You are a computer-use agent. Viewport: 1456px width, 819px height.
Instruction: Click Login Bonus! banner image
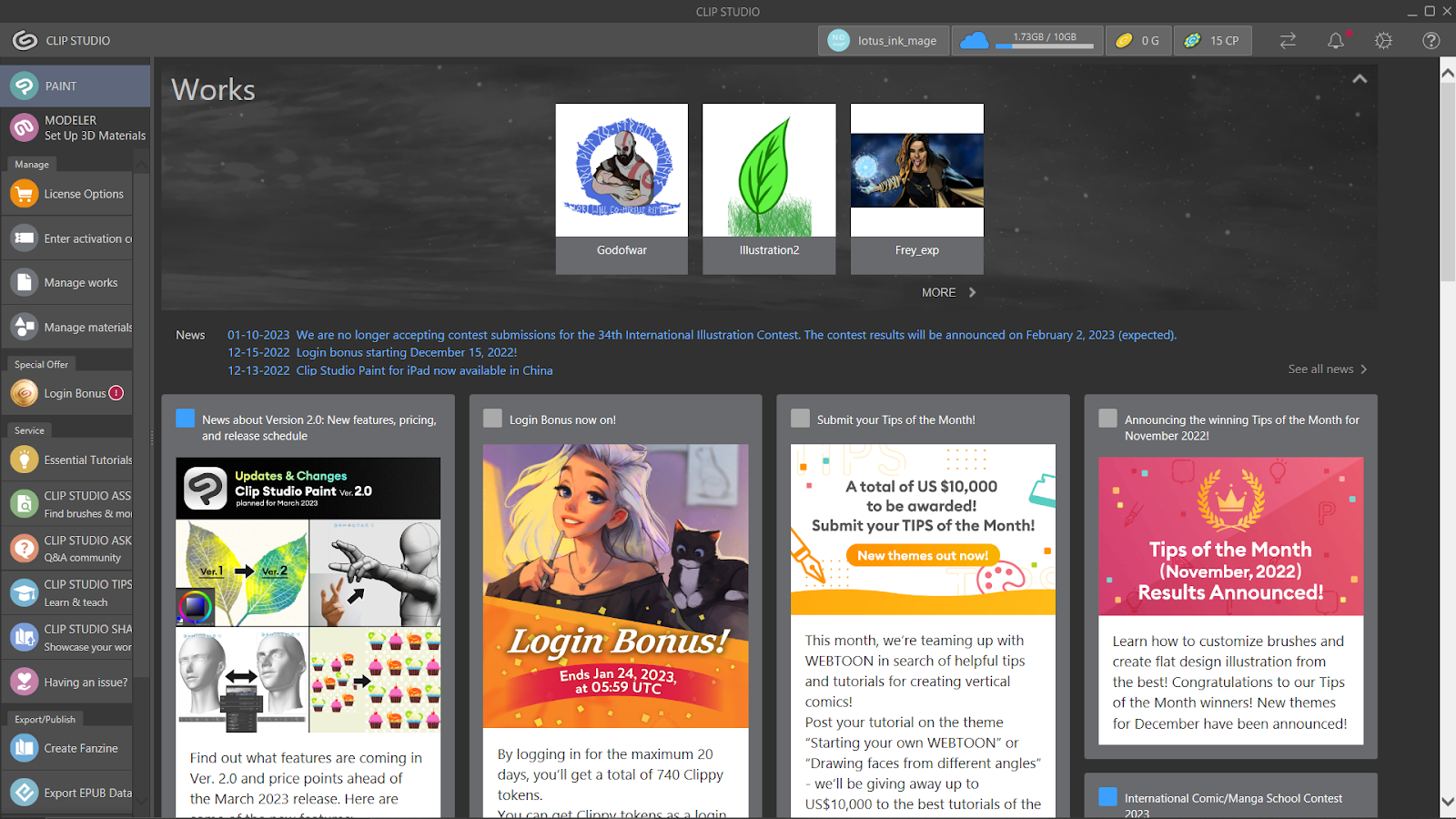pos(616,585)
